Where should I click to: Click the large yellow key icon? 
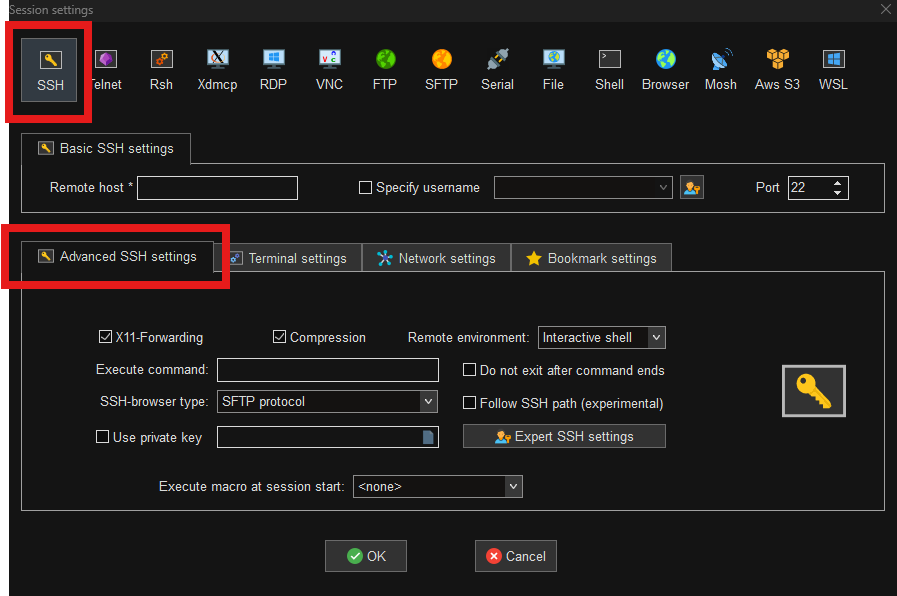tap(813, 391)
